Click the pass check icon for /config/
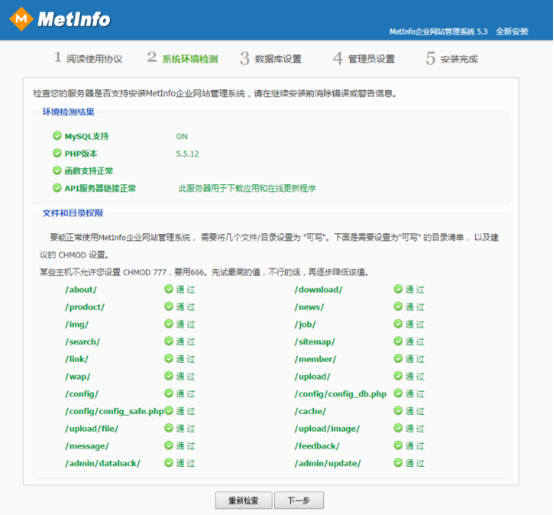554x515 pixels. click(169, 393)
